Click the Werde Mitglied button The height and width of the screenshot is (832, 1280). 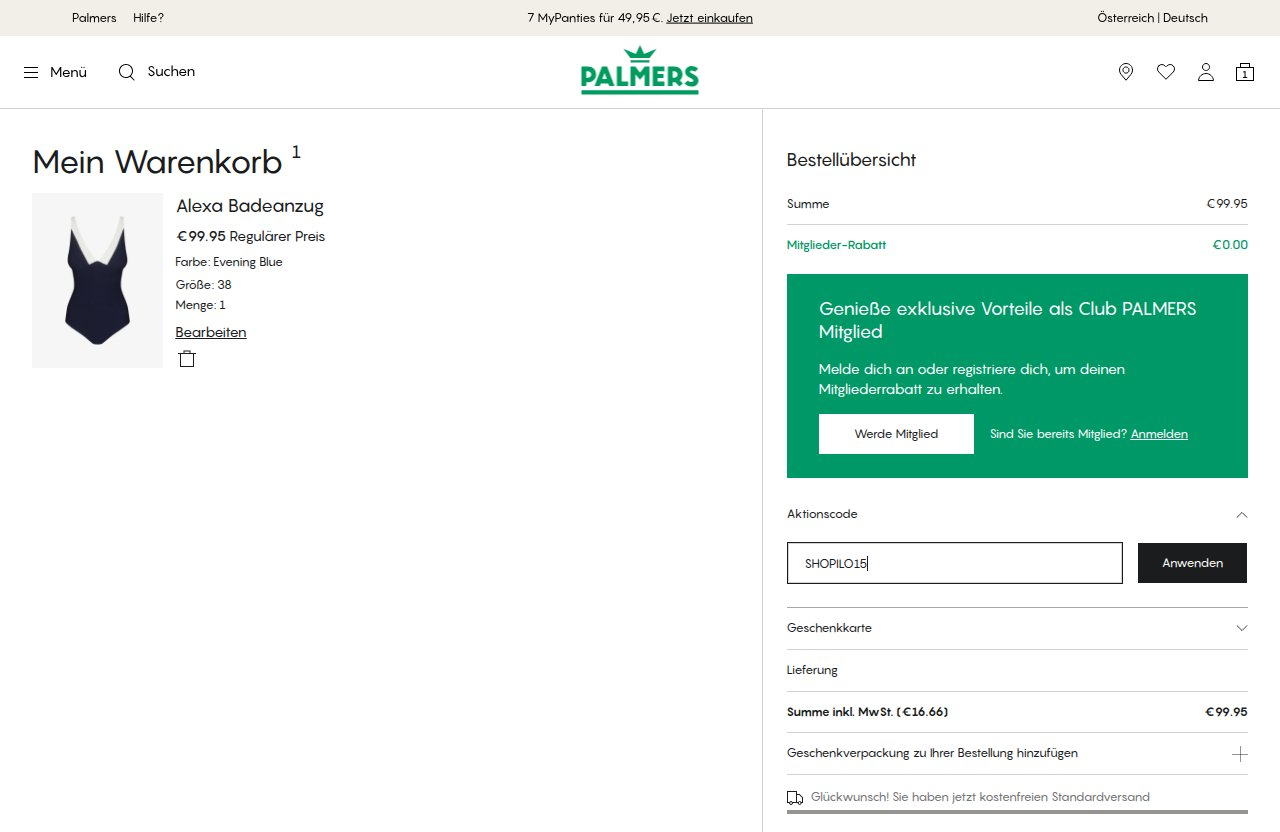point(896,434)
